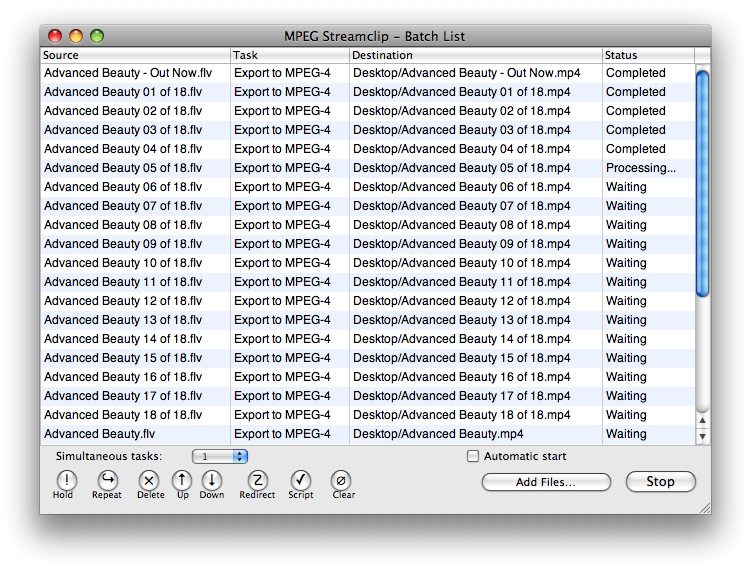Click the Processing... status cell
The image size is (751, 569).
(641, 168)
